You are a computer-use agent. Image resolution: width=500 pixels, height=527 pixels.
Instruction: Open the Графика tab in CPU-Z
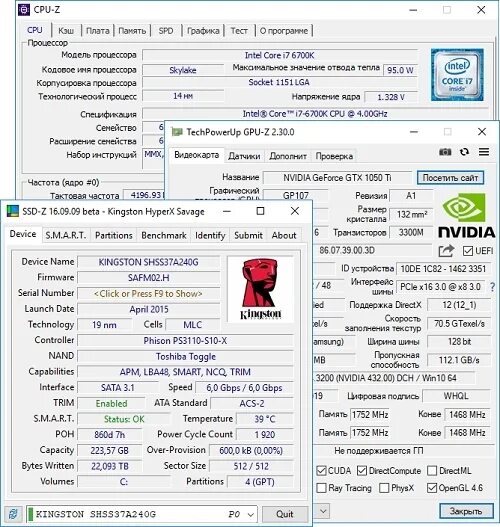pyautogui.click(x=203, y=31)
